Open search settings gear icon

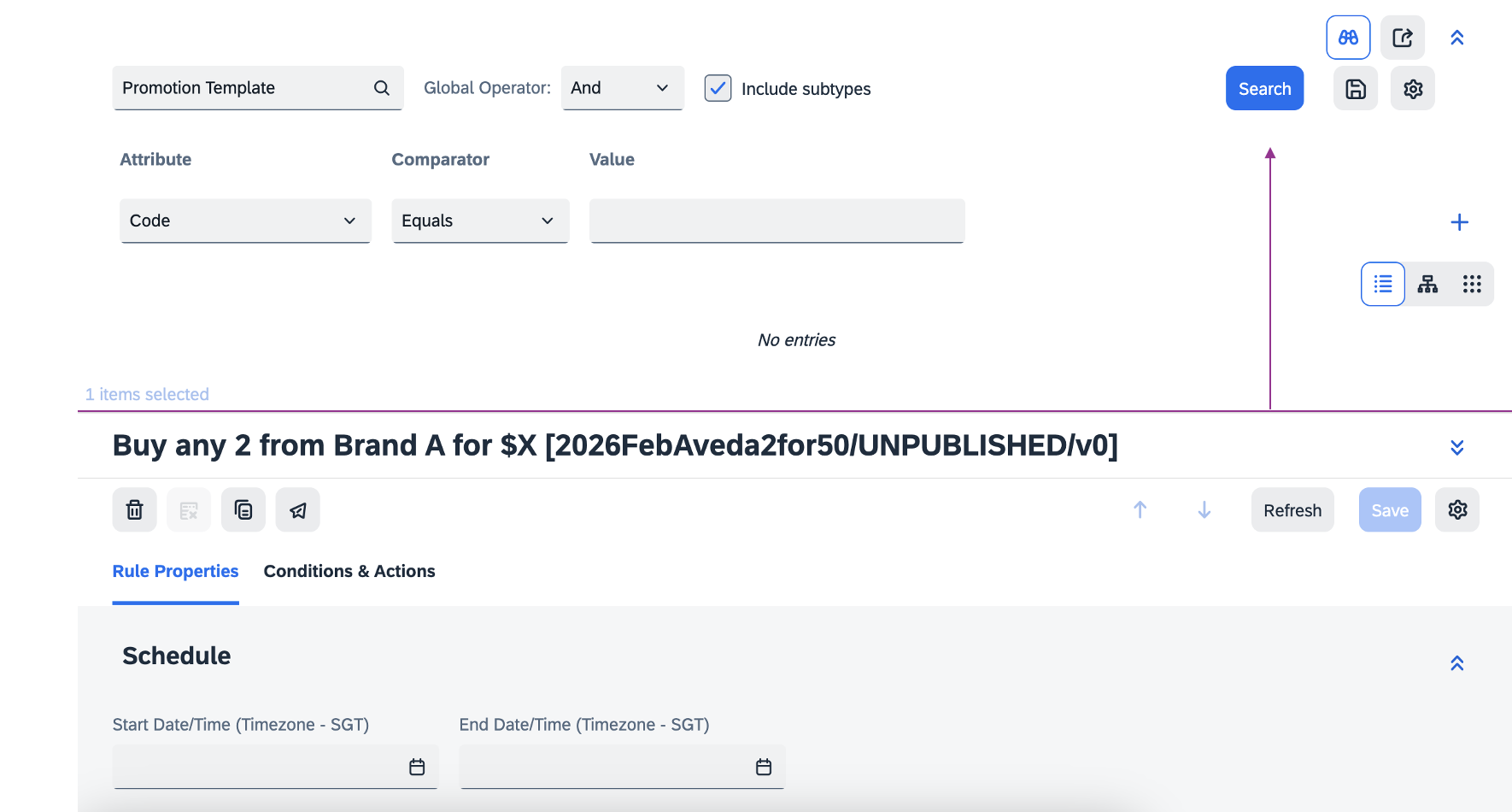1412,89
